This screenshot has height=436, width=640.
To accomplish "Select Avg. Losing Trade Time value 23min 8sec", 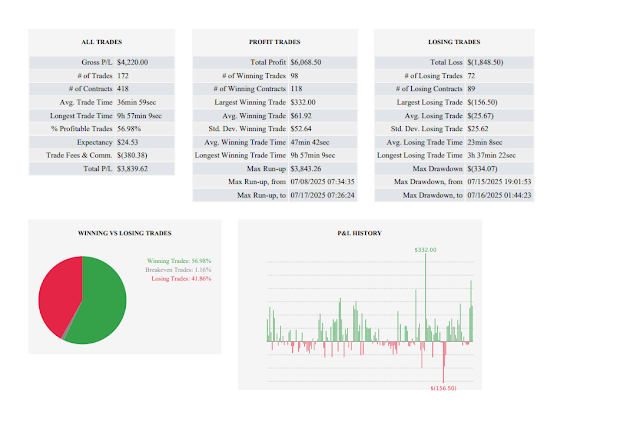I will coord(484,142).
